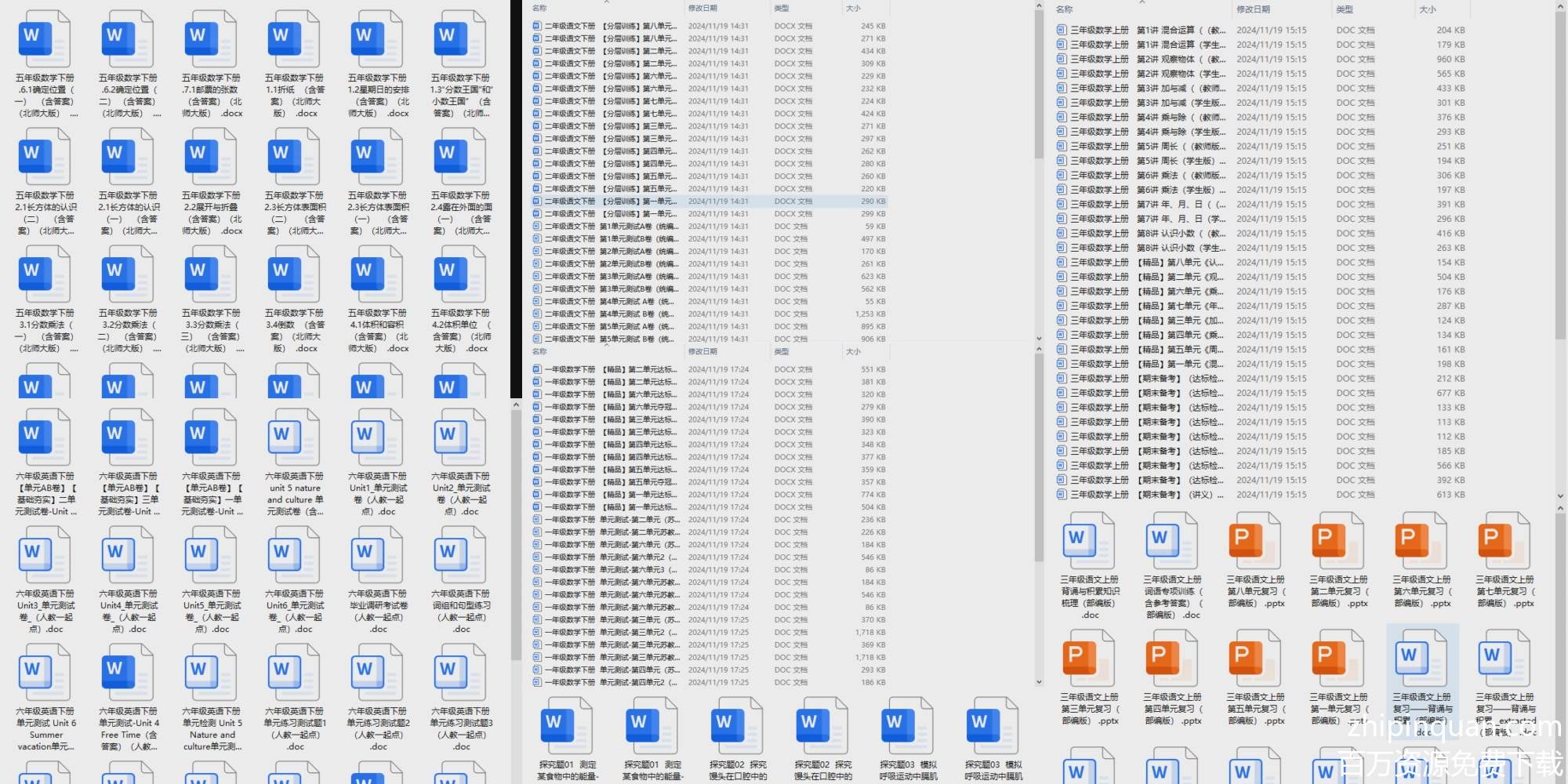Click the scrollbar thumb of 一年级数学下册 list
The image size is (1568, 784).
[x=1039, y=463]
